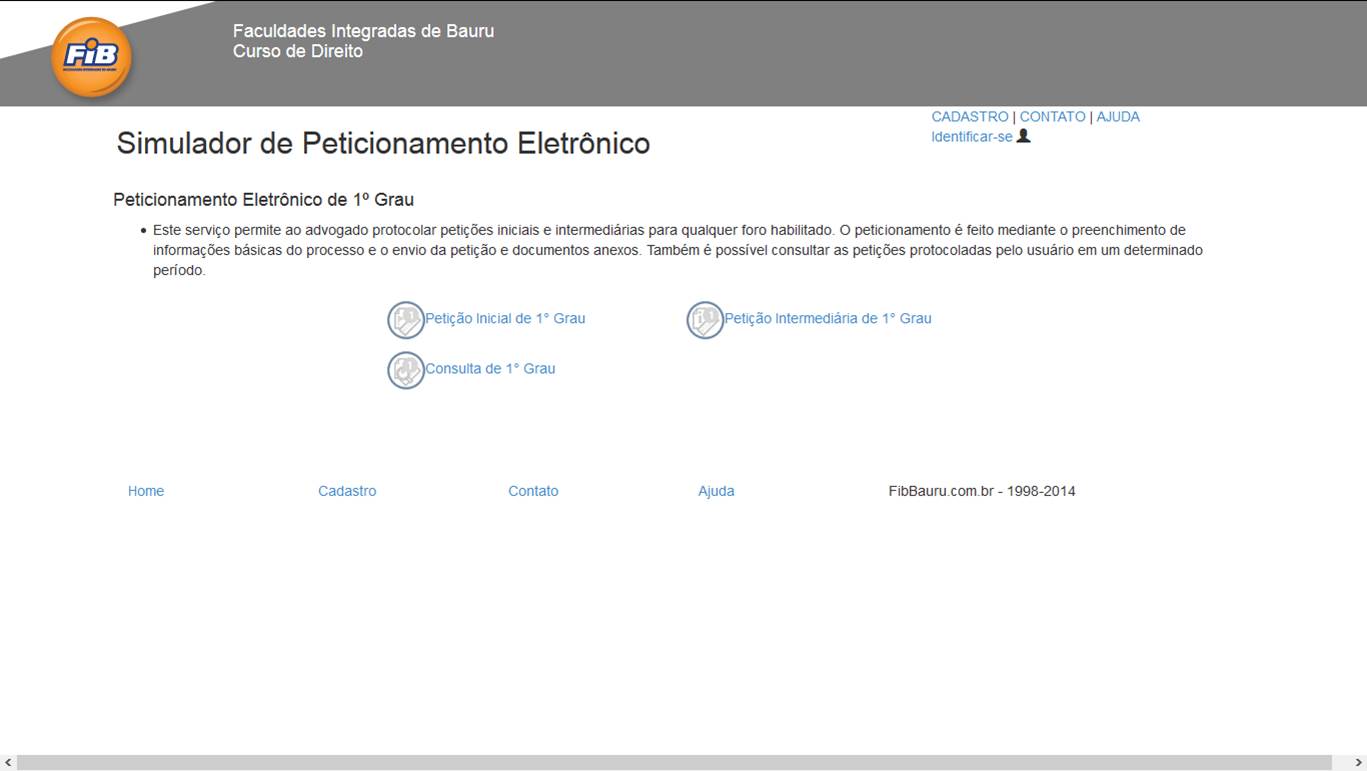Screen dimensions: 1367x771
Task: Click the Consulta de 1° Grau icon
Action: [x=406, y=370]
